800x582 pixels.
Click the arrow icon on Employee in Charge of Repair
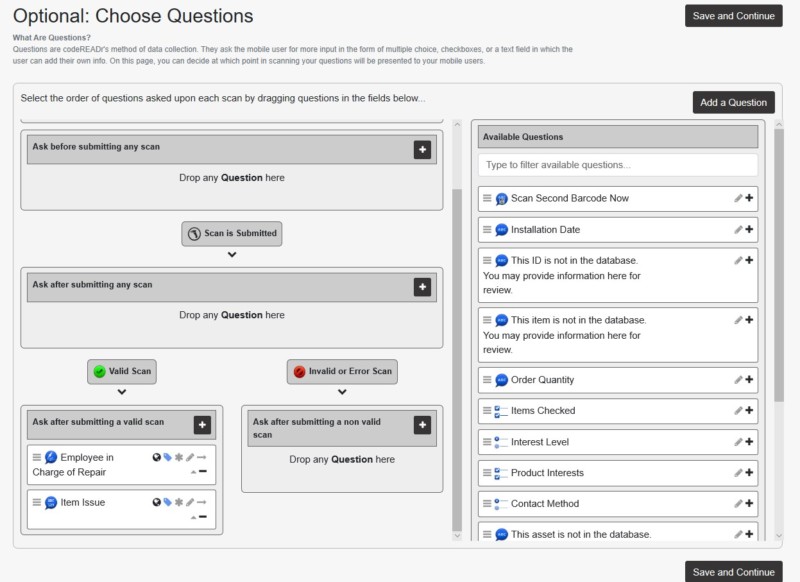click(x=202, y=458)
